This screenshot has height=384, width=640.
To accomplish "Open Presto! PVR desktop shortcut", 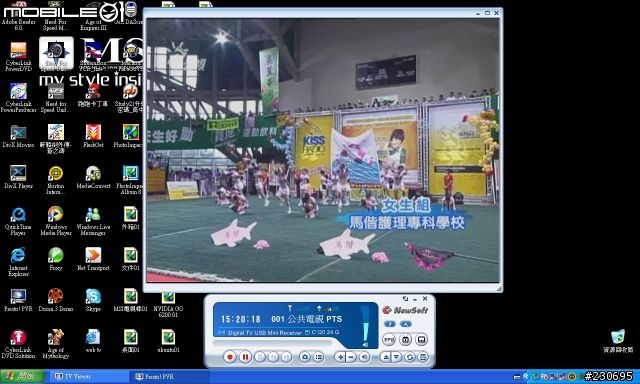I will pos(18,300).
